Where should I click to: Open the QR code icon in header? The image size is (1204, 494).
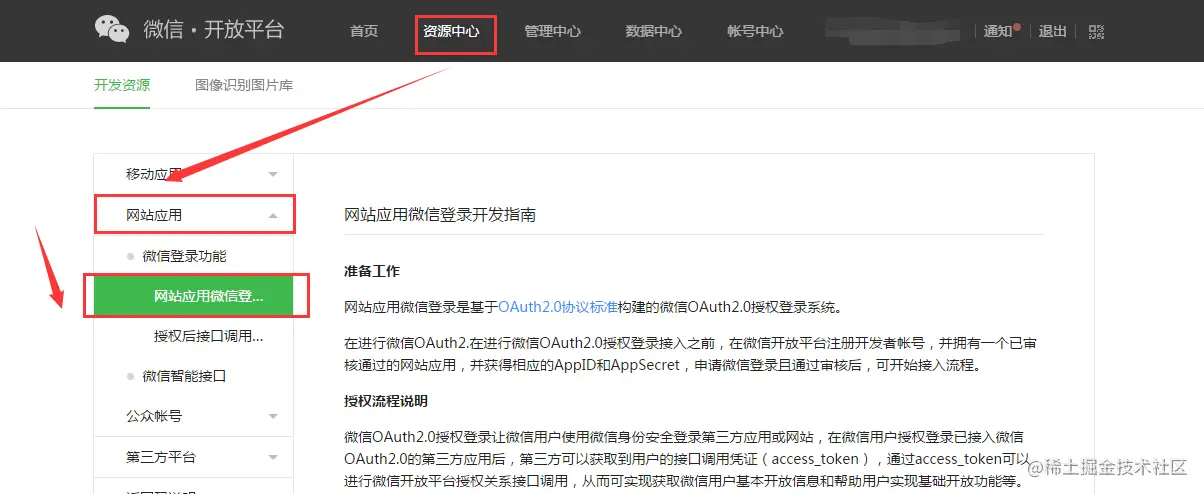click(x=1097, y=31)
